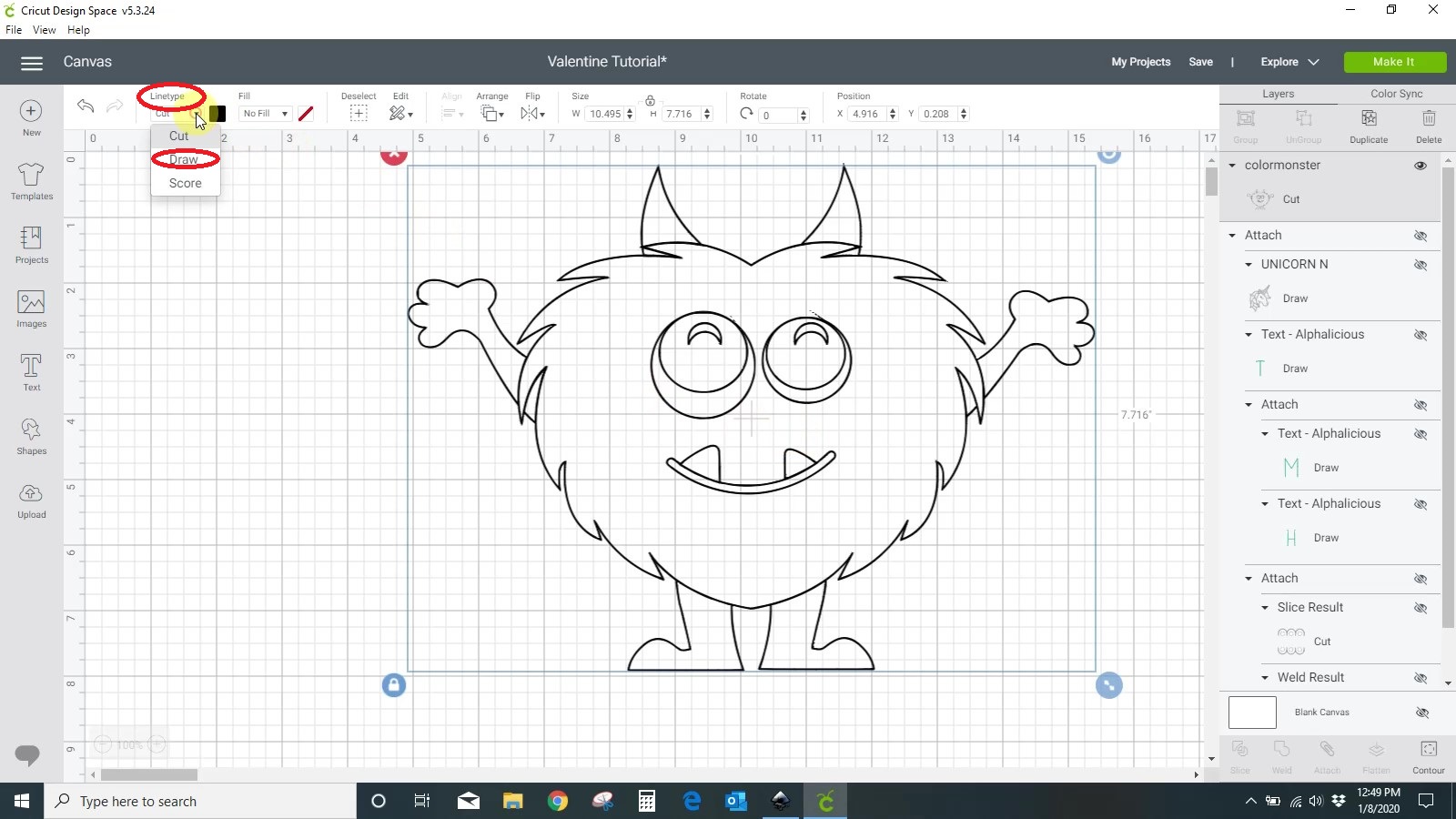Click the Make It button
The width and height of the screenshot is (1456, 819).
pyautogui.click(x=1394, y=62)
